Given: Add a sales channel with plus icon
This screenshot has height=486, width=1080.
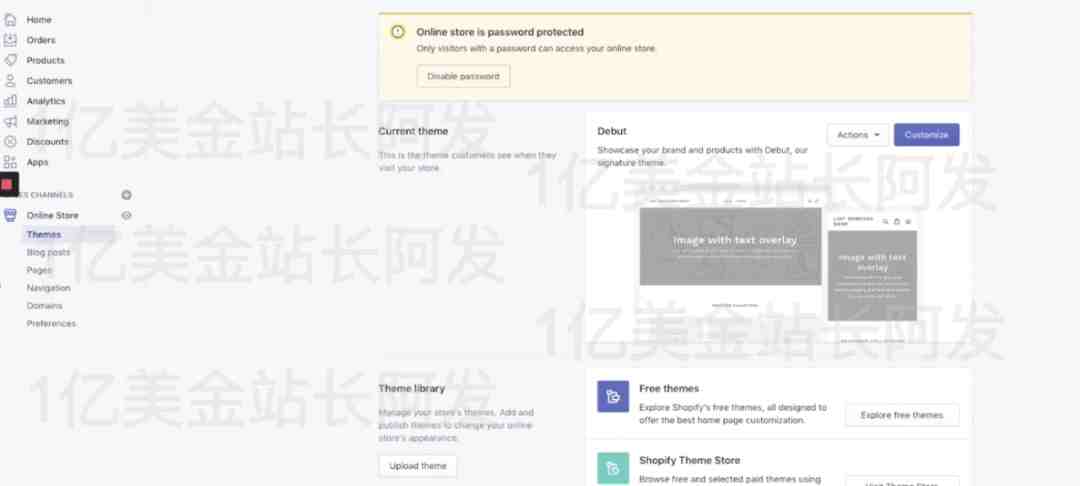Looking at the screenshot, I should point(126,195).
